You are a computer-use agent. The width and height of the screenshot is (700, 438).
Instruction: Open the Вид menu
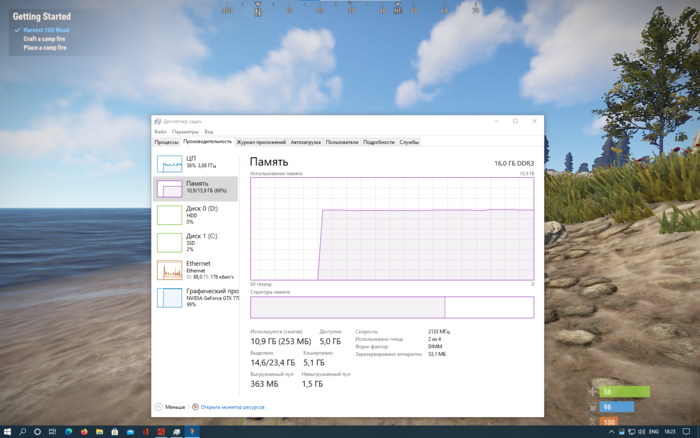pyautogui.click(x=208, y=132)
